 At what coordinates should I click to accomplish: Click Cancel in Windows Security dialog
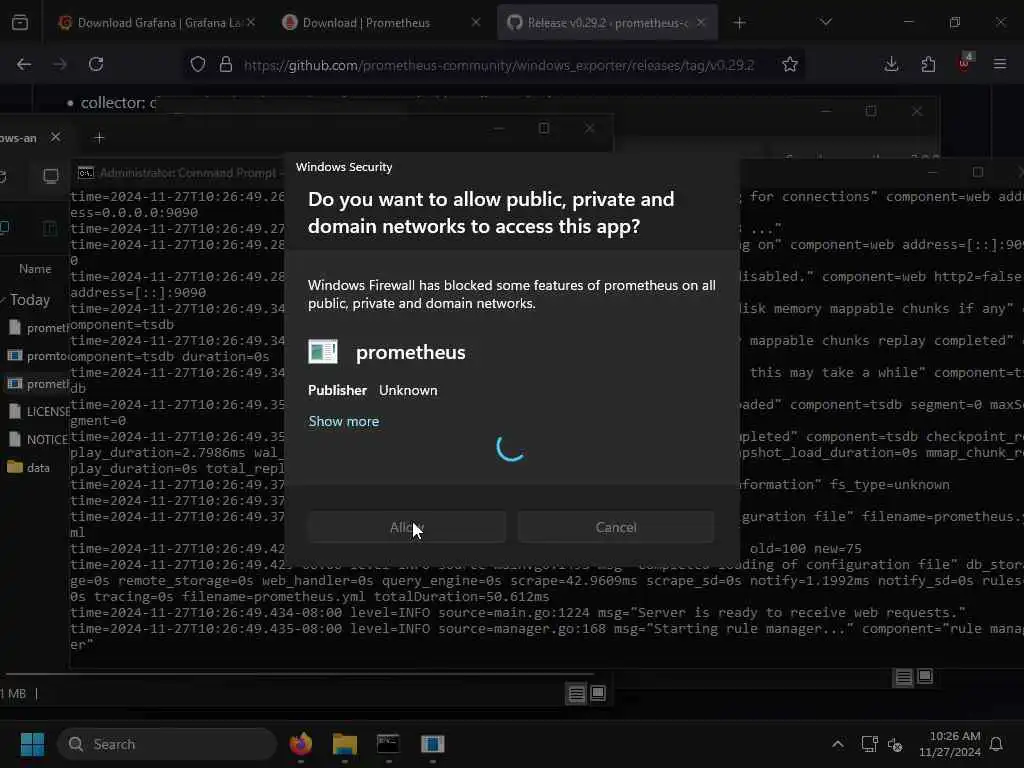(x=616, y=527)
